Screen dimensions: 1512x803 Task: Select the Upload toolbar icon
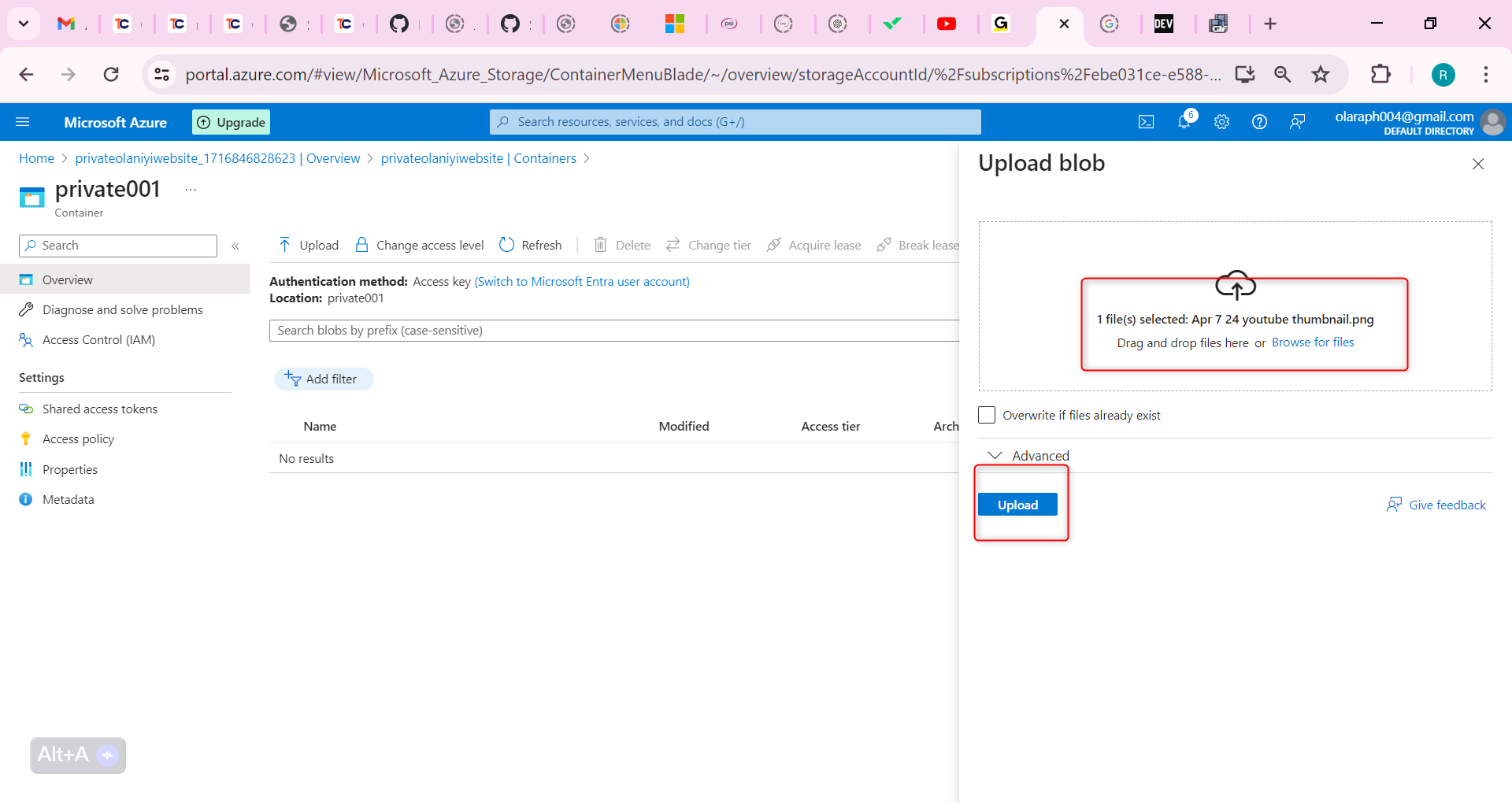pos(286,245)
